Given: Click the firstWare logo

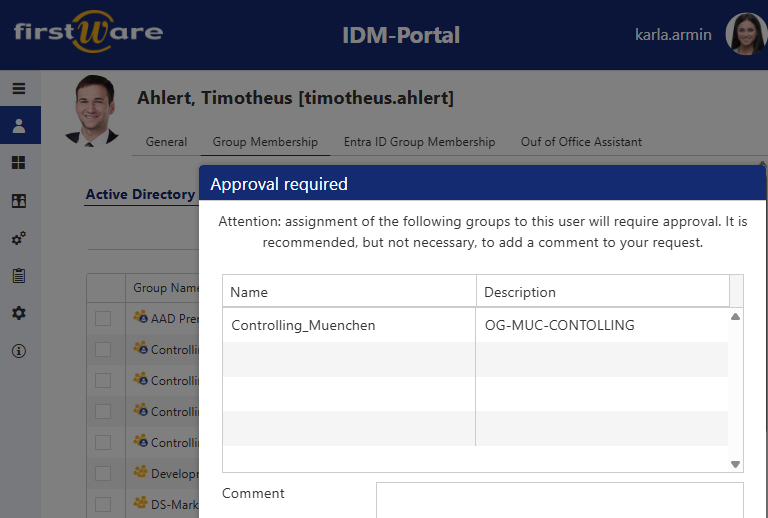Looking at the screenshot, I should click(x=89, y=31).
